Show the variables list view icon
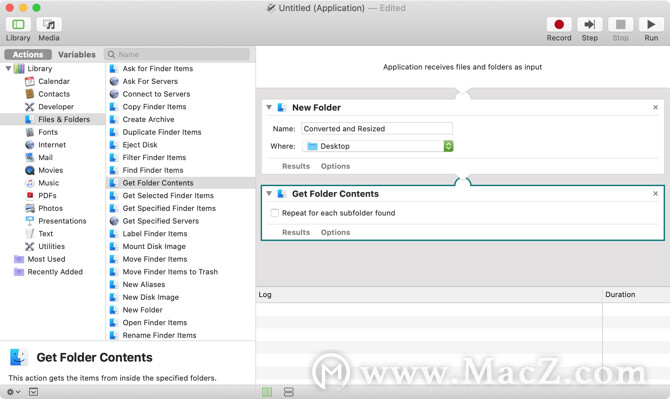Screen dimensions: 670x399 point(289,392)
